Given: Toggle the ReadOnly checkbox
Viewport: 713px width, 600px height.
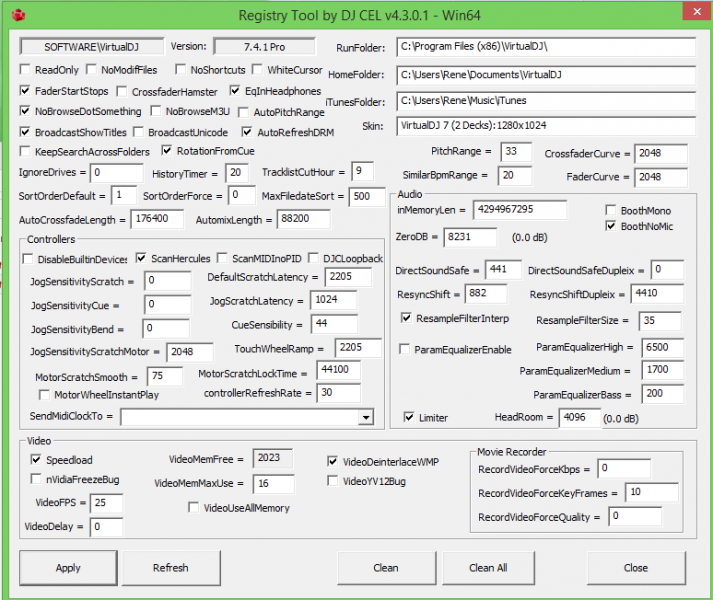Looking at the screenshot, I should 25,70.
